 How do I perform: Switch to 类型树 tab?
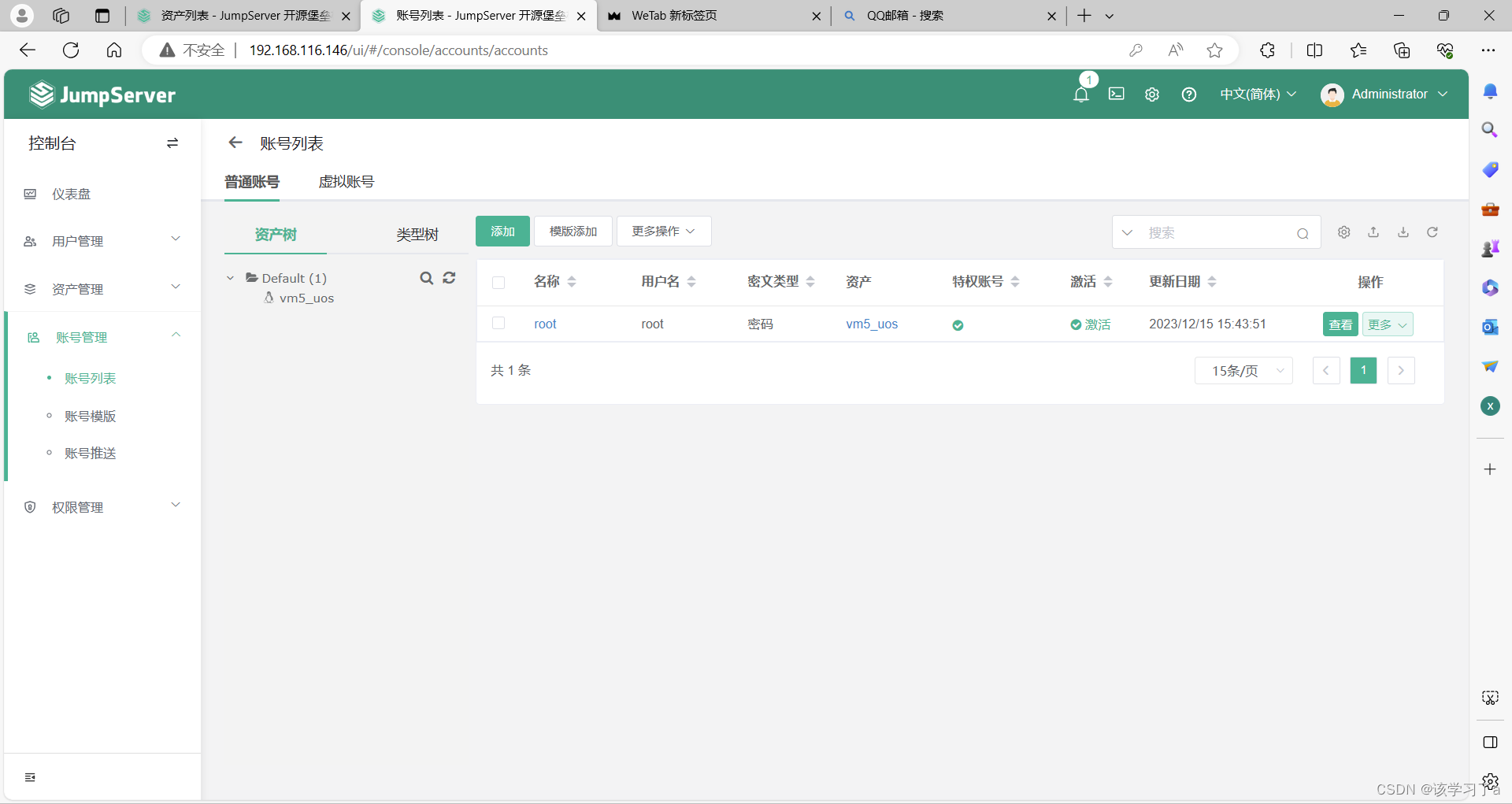pyautogui.click(x=417, y=235)
